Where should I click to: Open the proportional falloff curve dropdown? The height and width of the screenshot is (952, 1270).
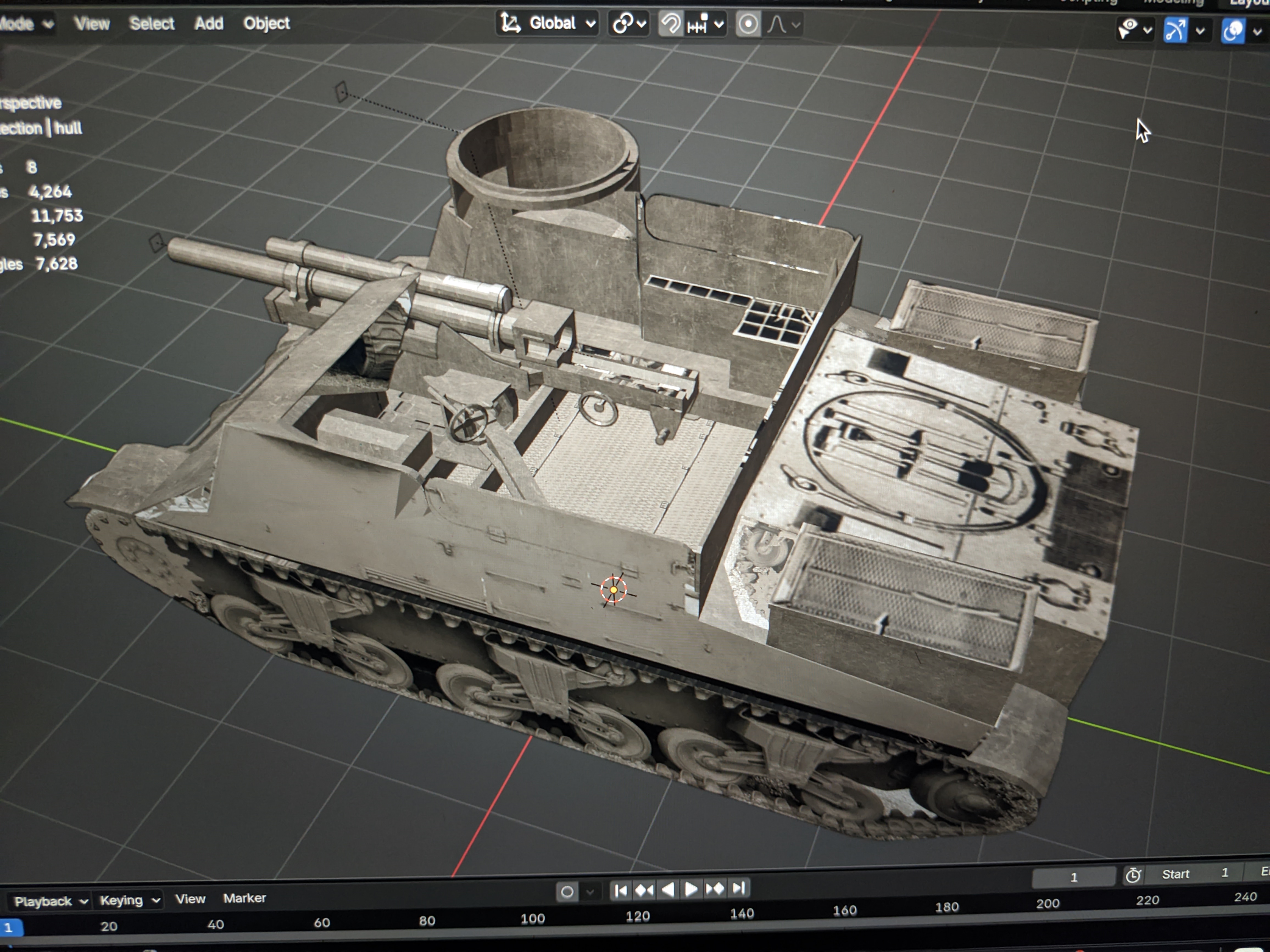783,25
